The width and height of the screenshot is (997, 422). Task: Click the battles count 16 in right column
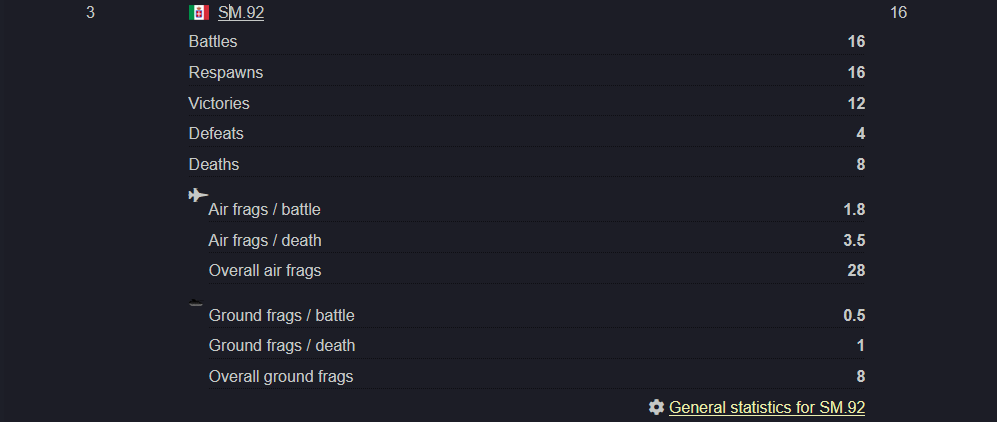[898, 12]
